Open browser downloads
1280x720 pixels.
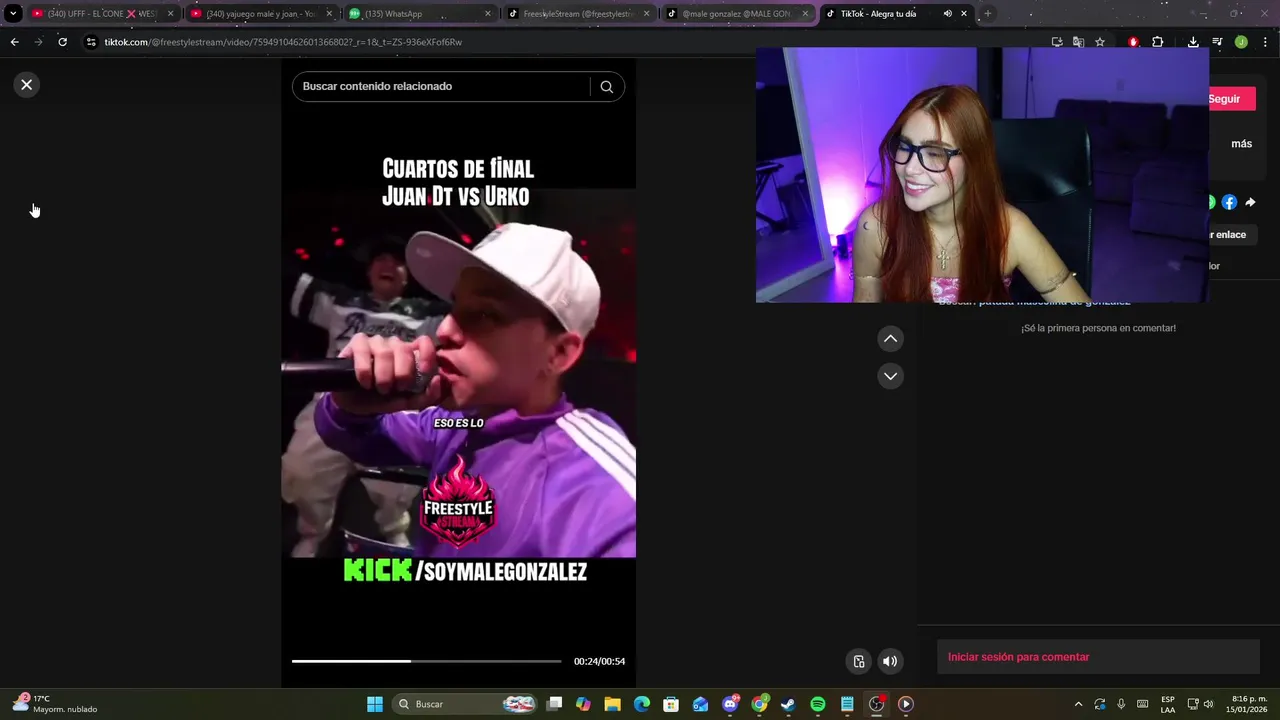click(1193, 42)
